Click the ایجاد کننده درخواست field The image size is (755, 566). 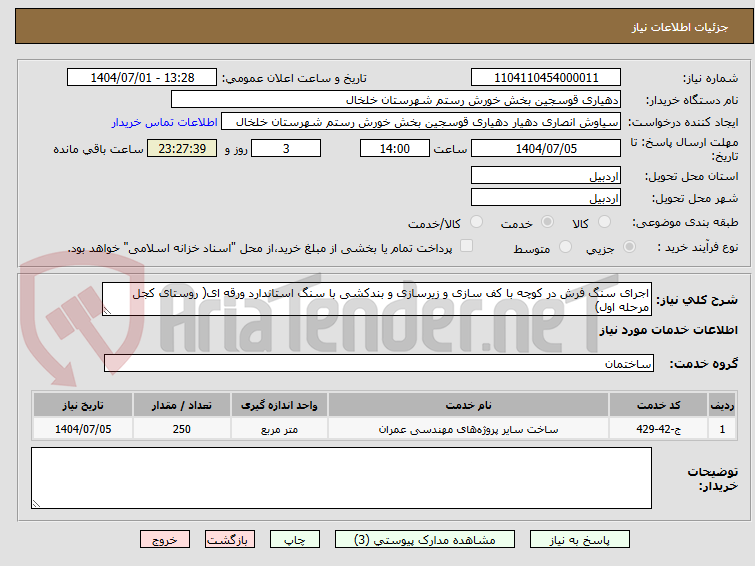click(x=421, y=122)
